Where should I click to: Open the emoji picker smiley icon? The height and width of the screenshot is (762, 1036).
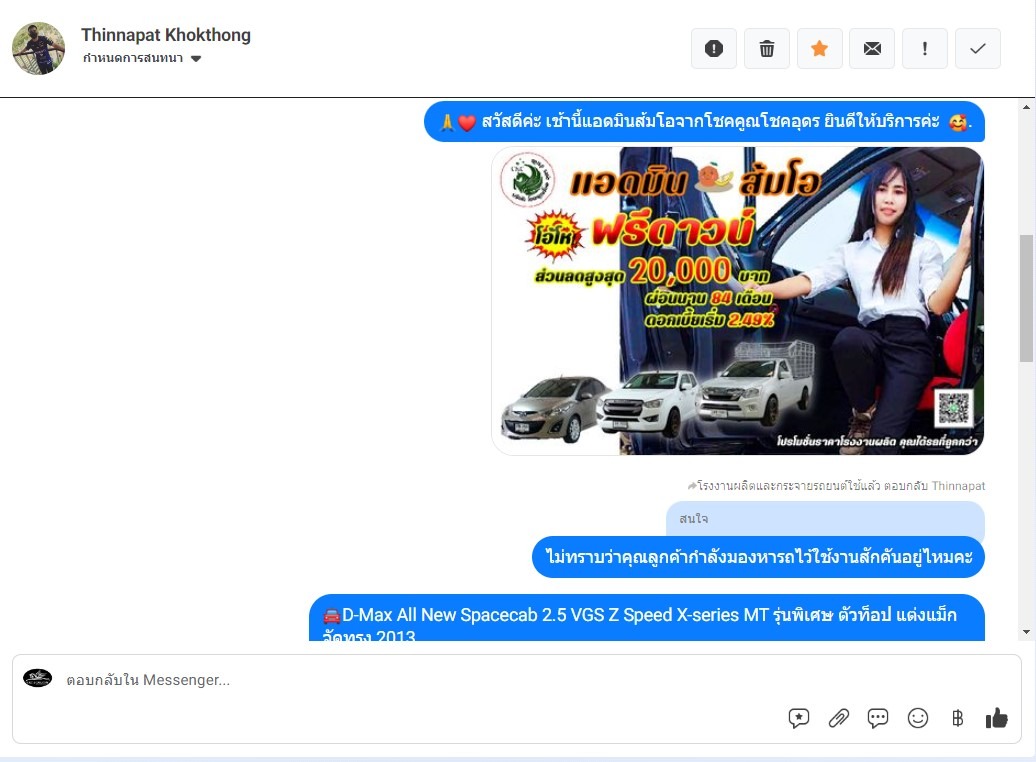coord(918,718)
